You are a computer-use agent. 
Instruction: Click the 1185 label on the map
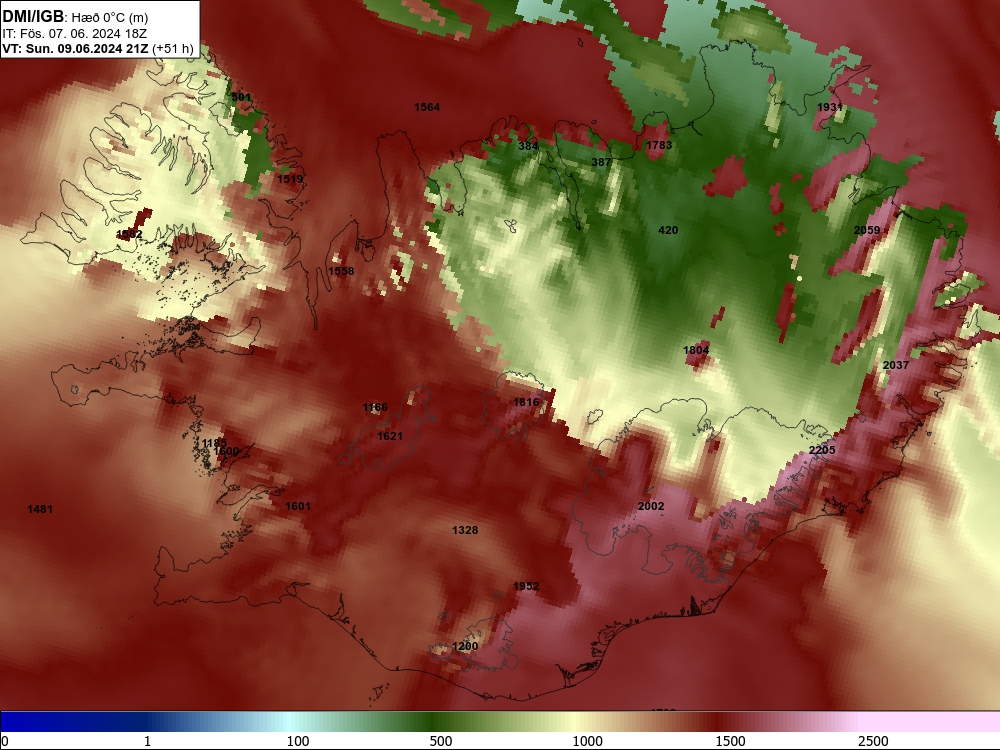click(214, 443)
